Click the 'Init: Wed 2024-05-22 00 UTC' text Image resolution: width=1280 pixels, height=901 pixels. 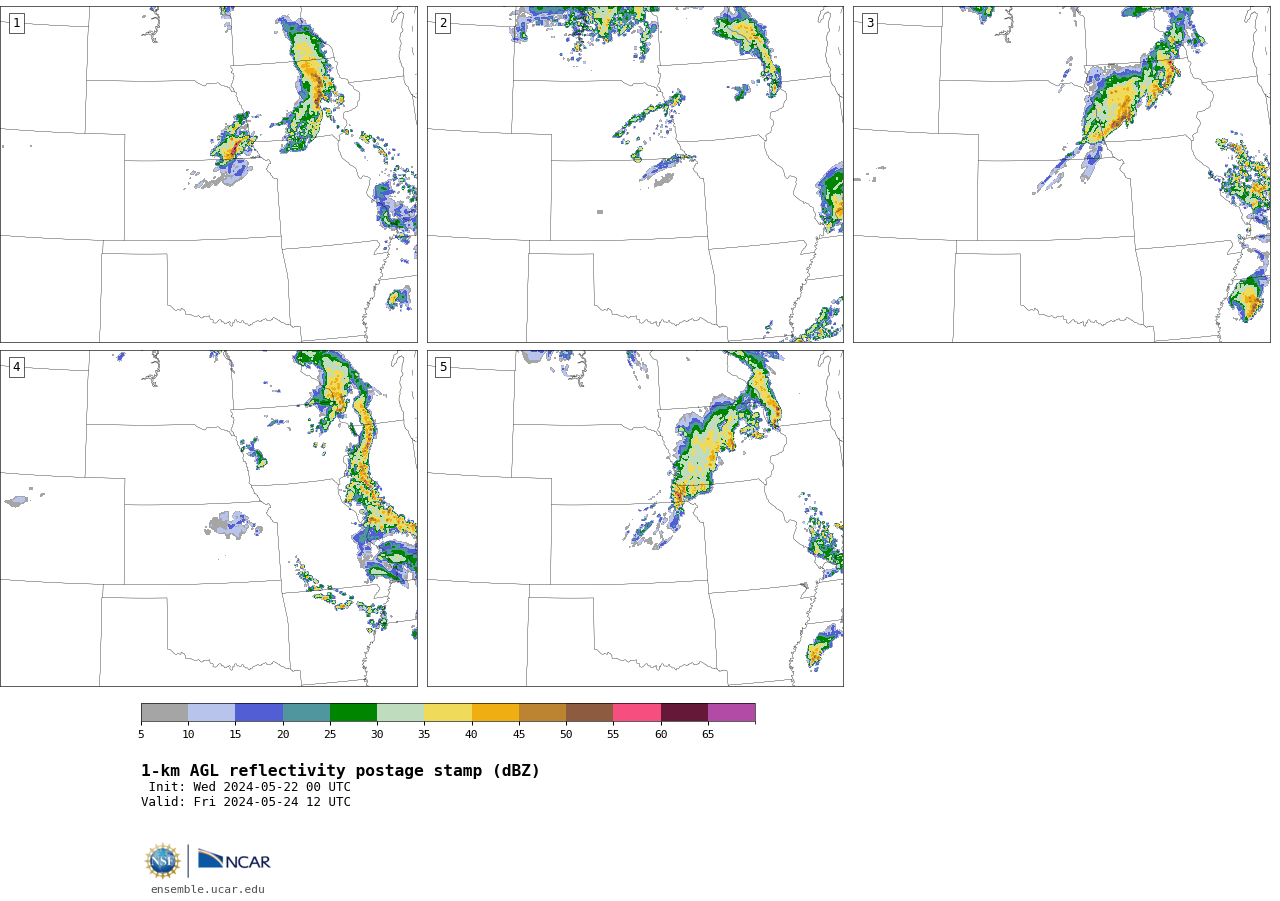point(250,787)
